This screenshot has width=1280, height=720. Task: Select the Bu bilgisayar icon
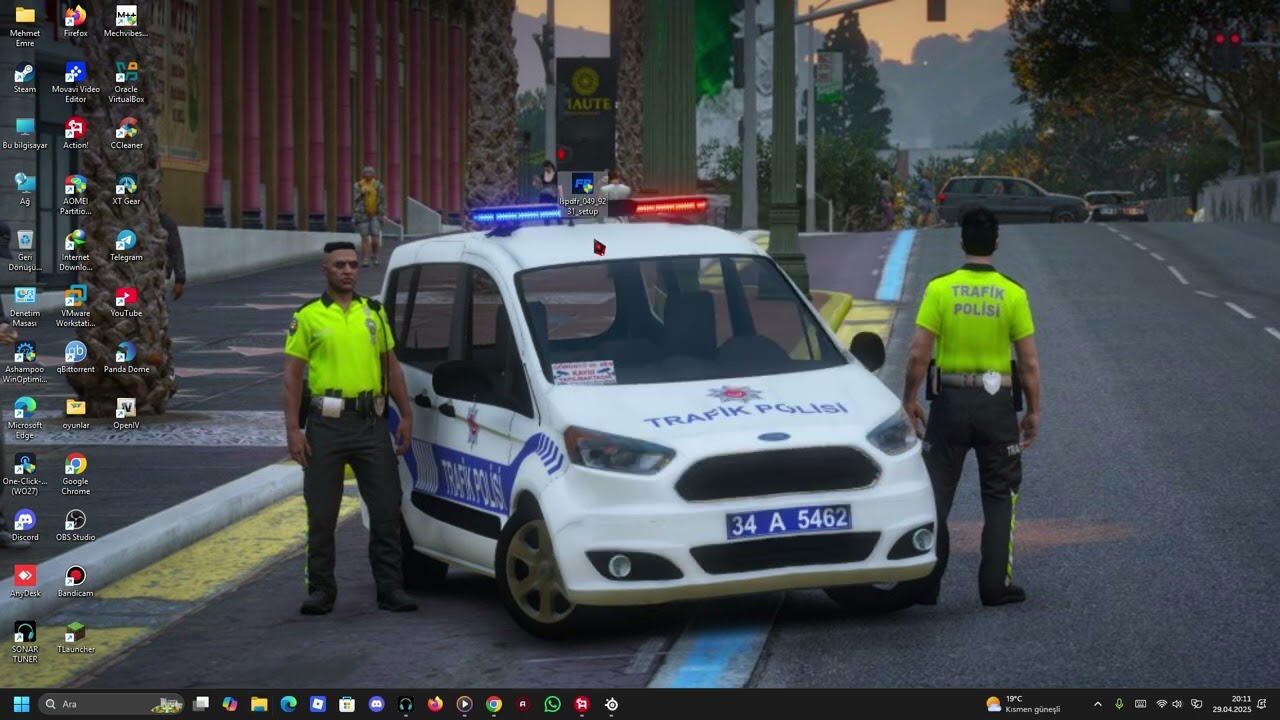(x=25, y=134)
